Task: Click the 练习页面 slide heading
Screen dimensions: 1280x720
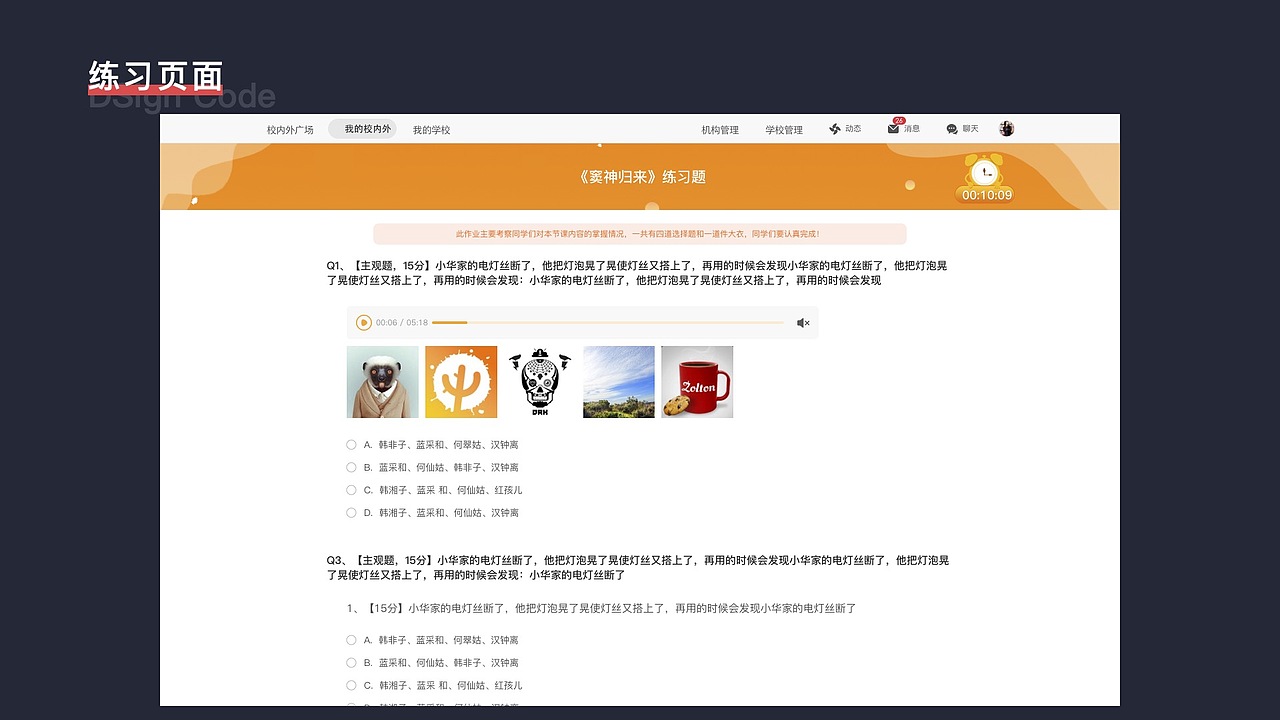Action: [155, 76]
